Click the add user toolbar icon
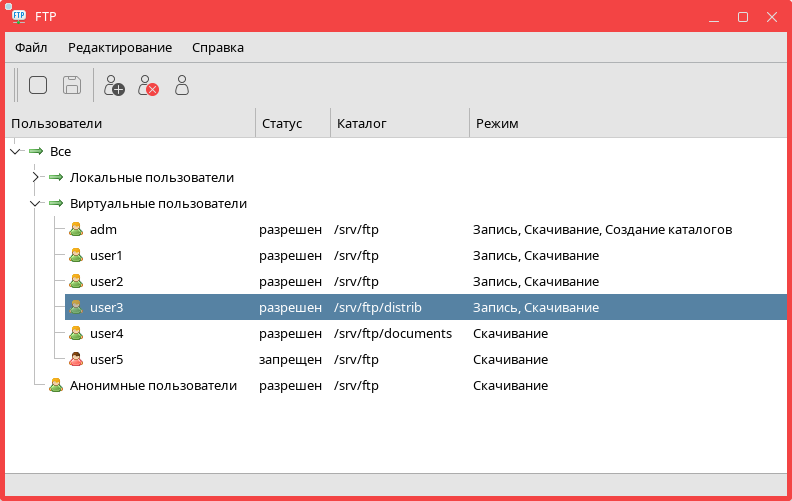The width and height of the screenshot is (792, 501). [x=114, y=85]
